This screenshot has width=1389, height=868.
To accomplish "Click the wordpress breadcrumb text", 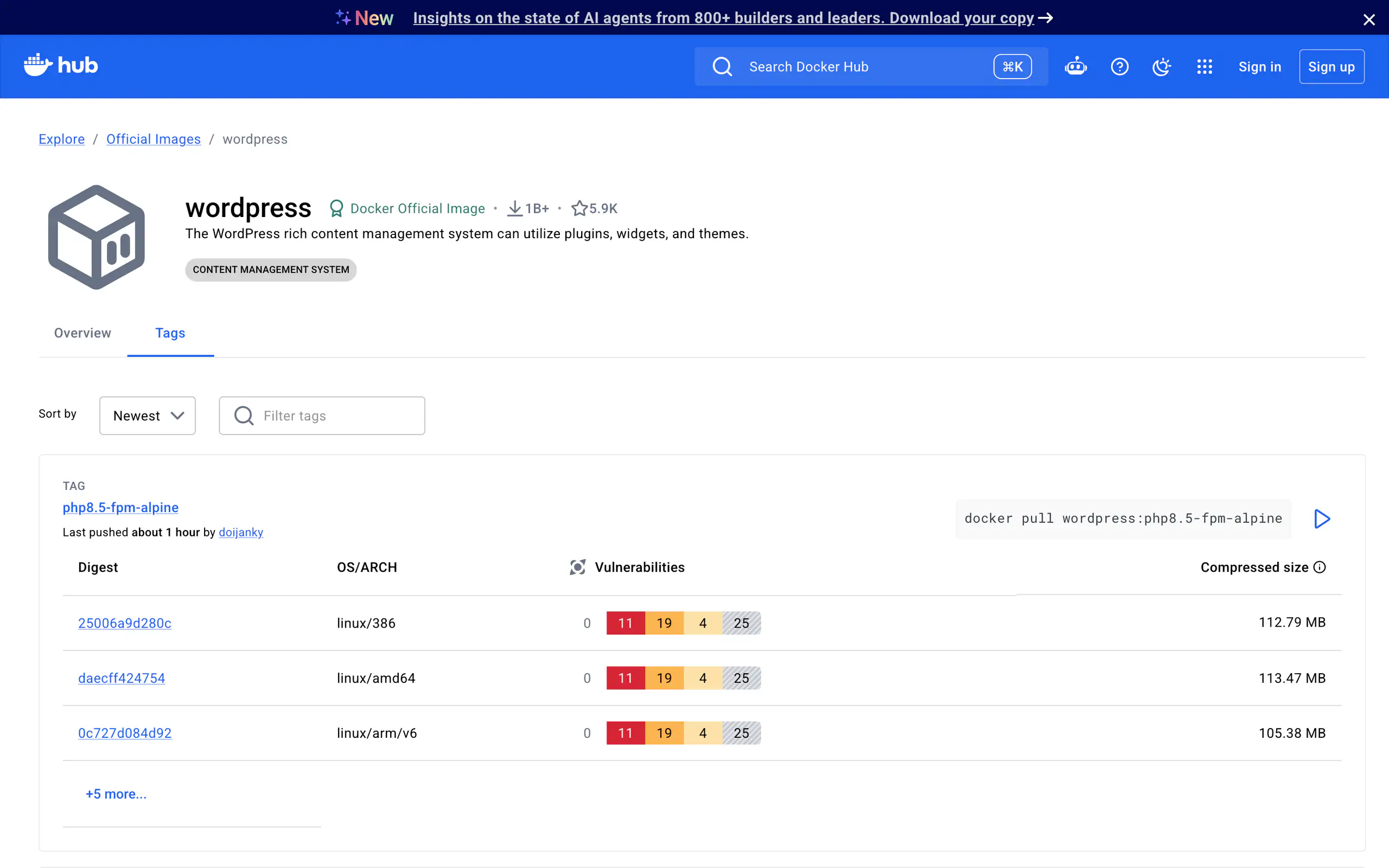I will click(255, 139).
